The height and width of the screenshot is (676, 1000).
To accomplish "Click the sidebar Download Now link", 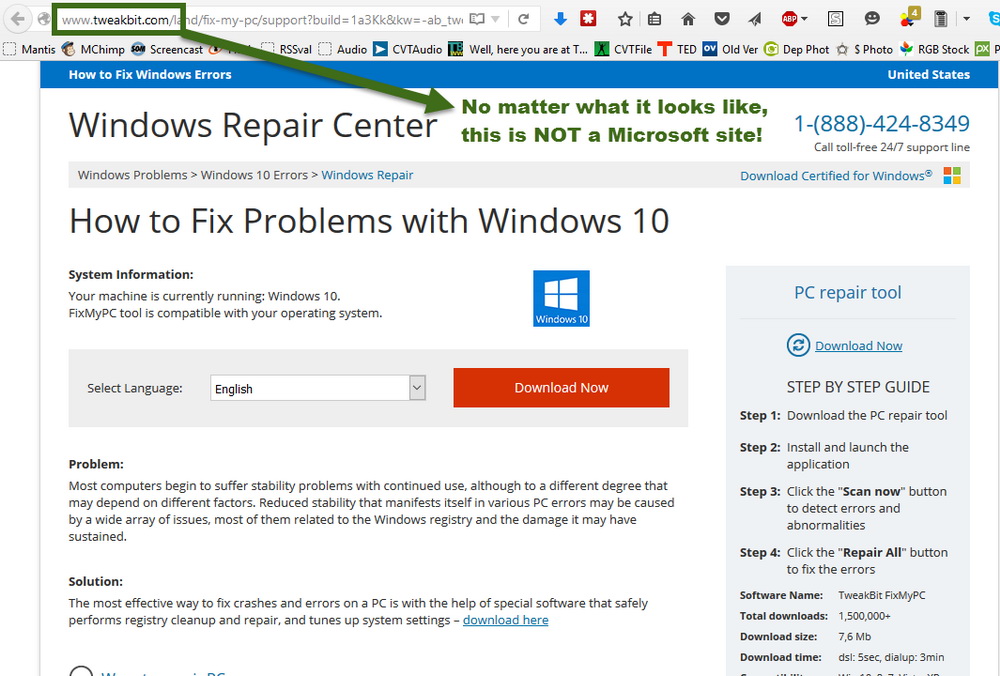I will 858,346.
